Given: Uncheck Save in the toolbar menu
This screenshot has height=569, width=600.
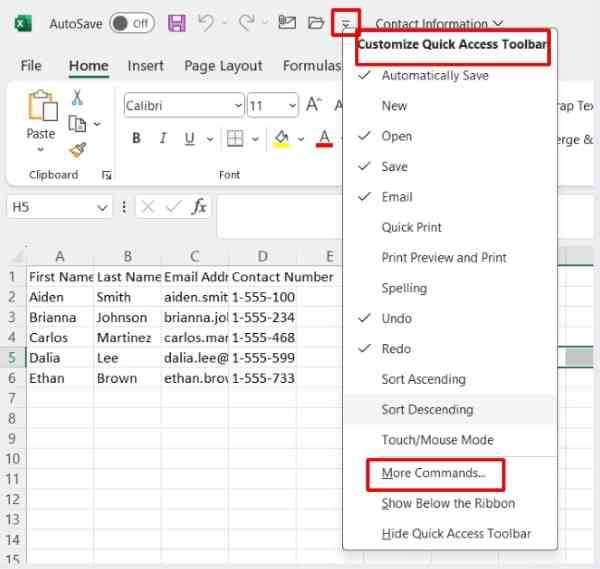Looking at the screenshot, I should pos(450,166).
